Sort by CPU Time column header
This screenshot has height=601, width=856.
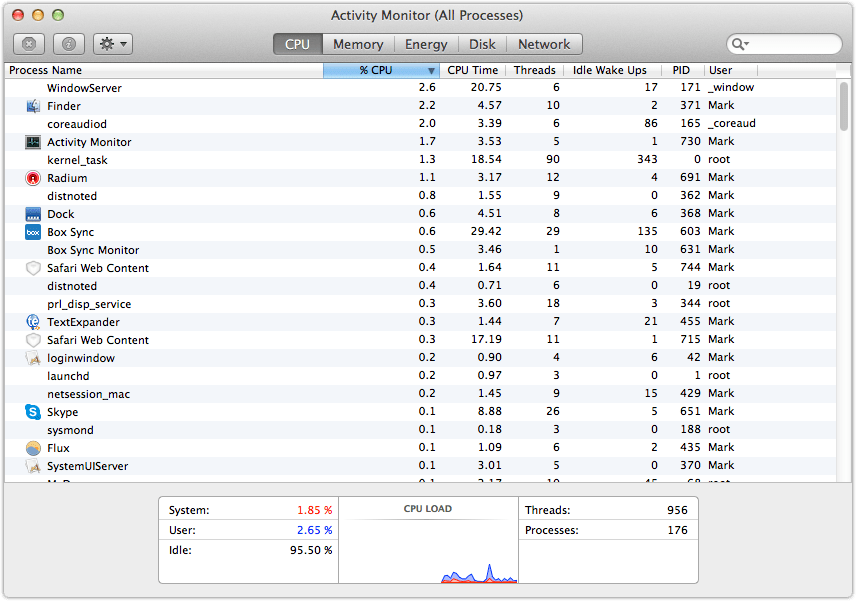click(473, 70)
